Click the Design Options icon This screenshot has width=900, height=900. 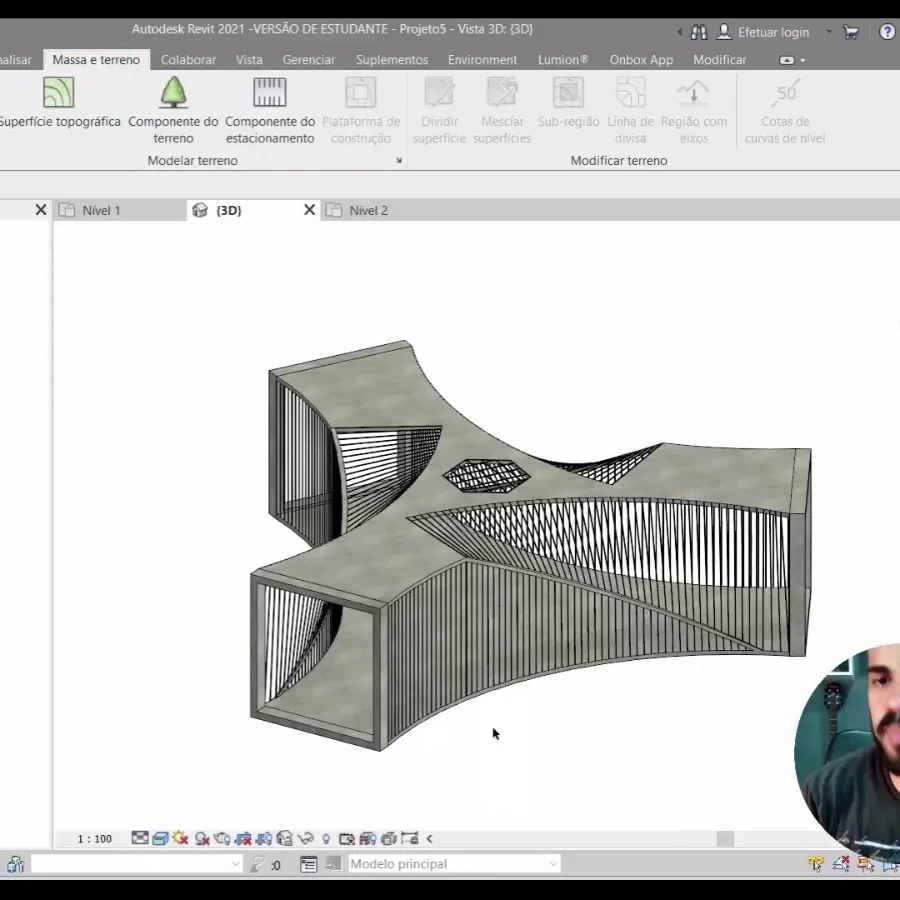click(308, 864)
